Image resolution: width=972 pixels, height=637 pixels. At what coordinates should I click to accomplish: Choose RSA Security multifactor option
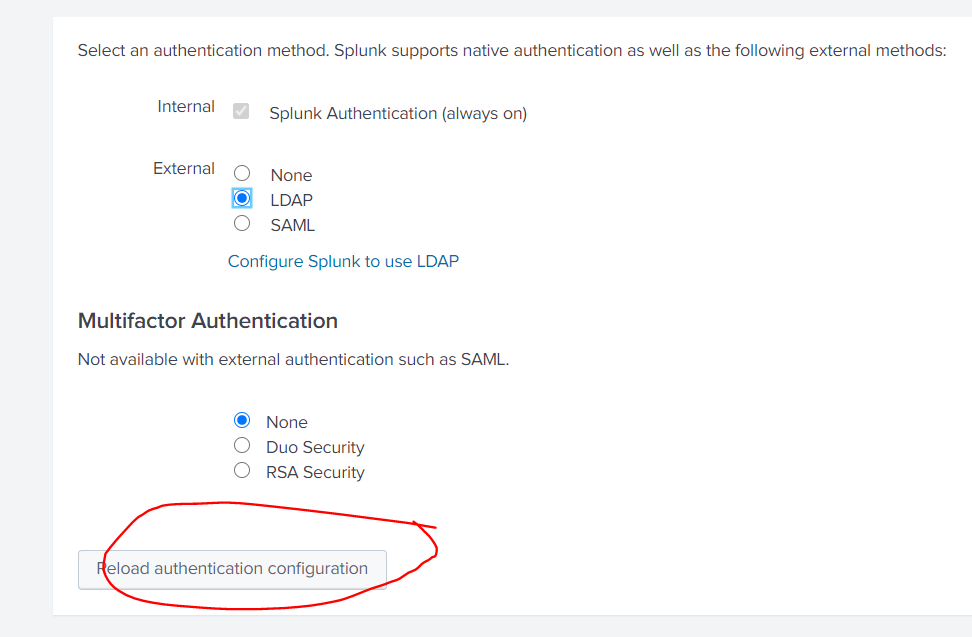click(x=242, y=470)
